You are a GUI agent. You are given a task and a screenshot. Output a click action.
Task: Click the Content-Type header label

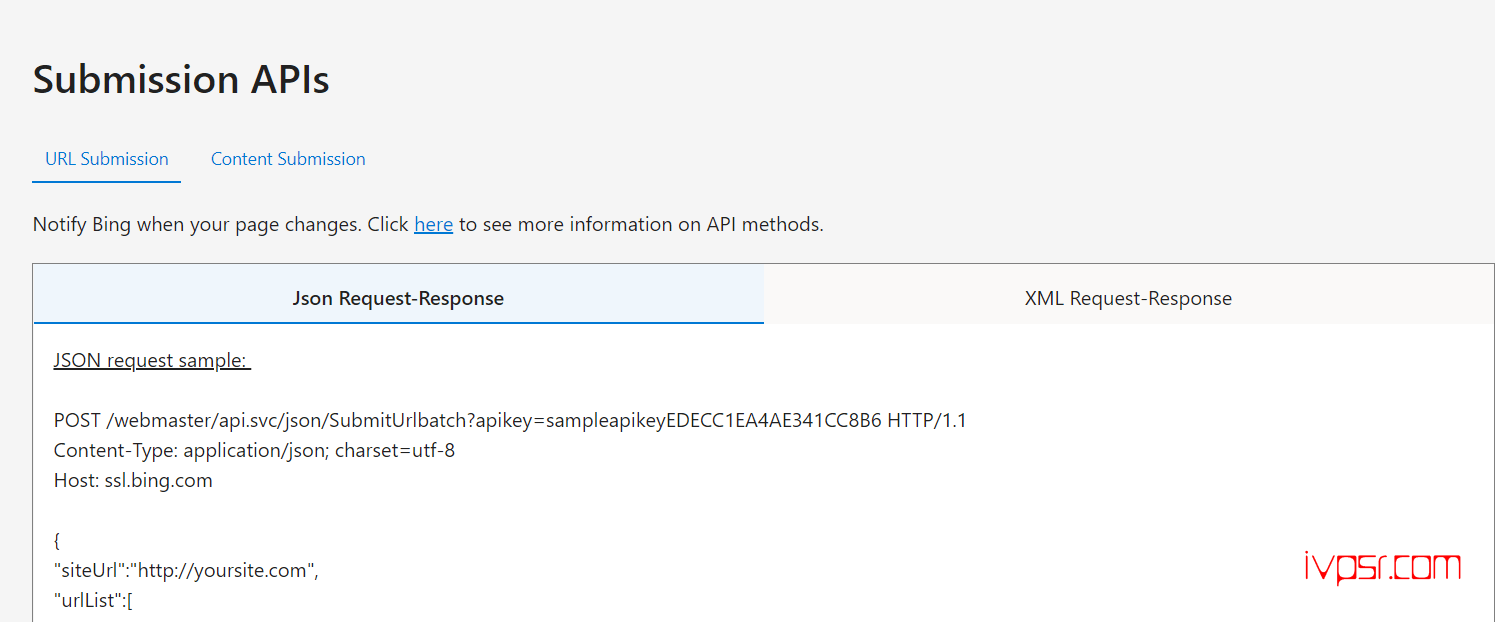coord(116,450)
